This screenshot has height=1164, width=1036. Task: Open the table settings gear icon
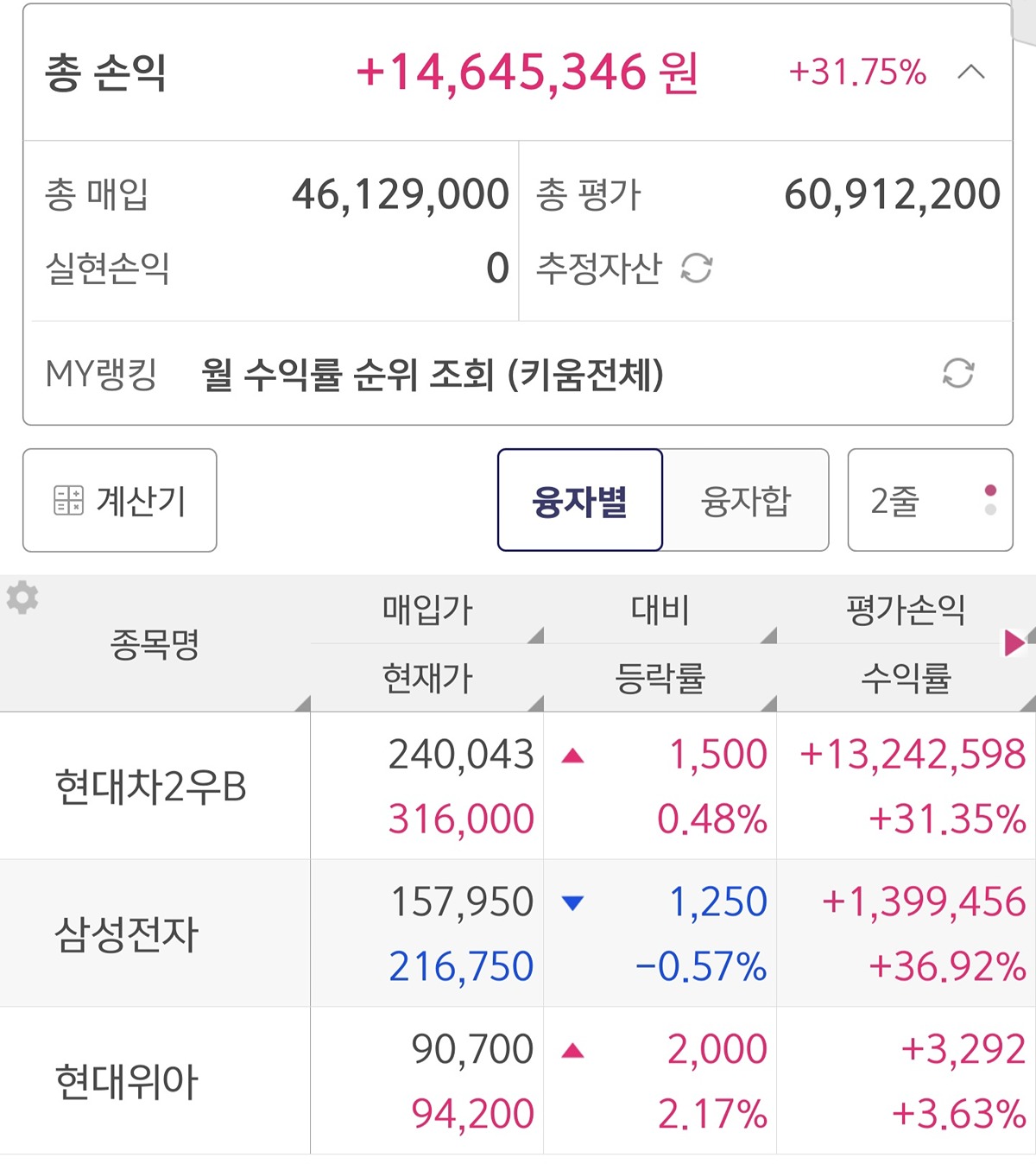click(x=22, y=598)
